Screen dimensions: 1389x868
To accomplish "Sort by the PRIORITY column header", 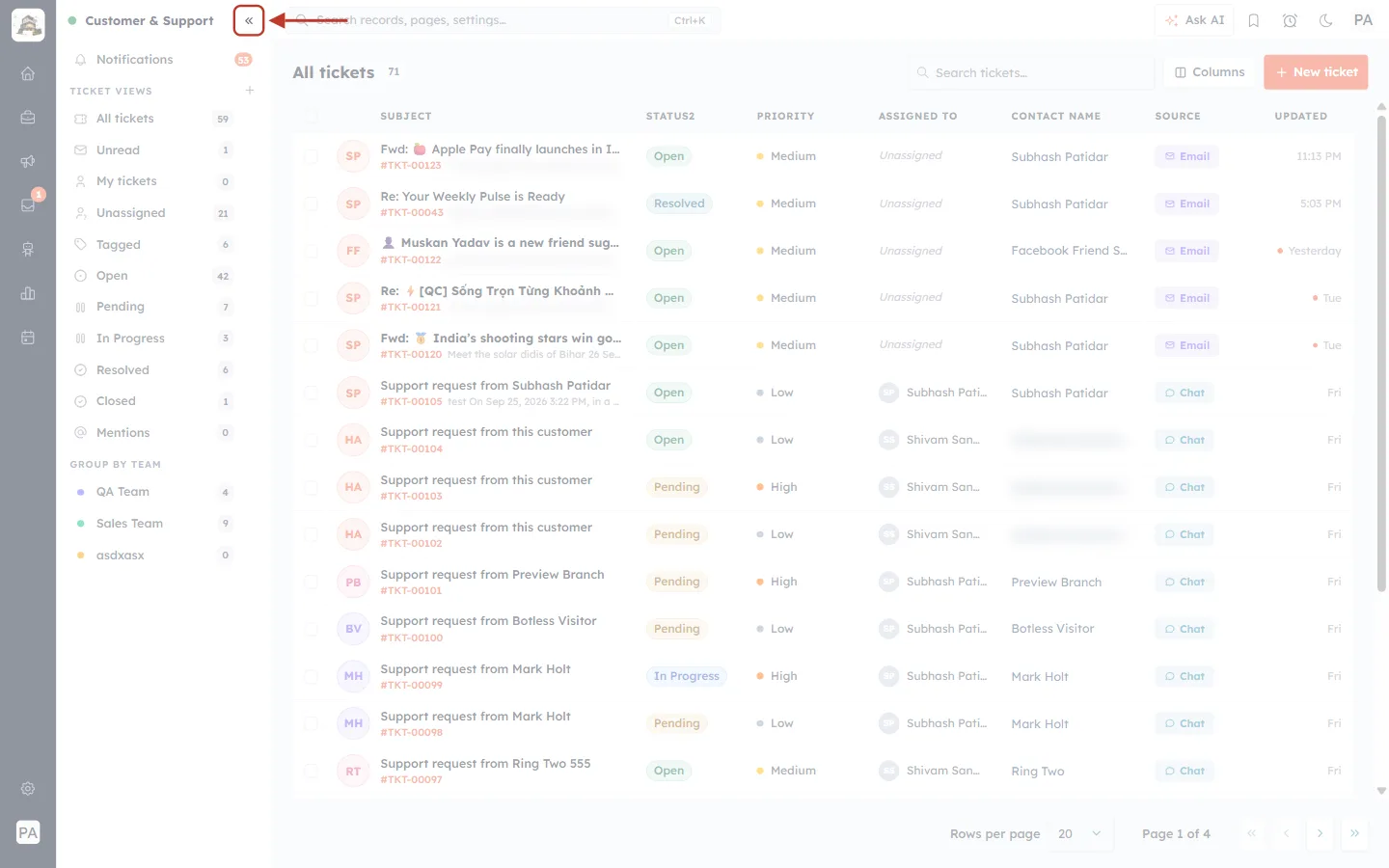I will pyautogui.click(x=785, y=116).
